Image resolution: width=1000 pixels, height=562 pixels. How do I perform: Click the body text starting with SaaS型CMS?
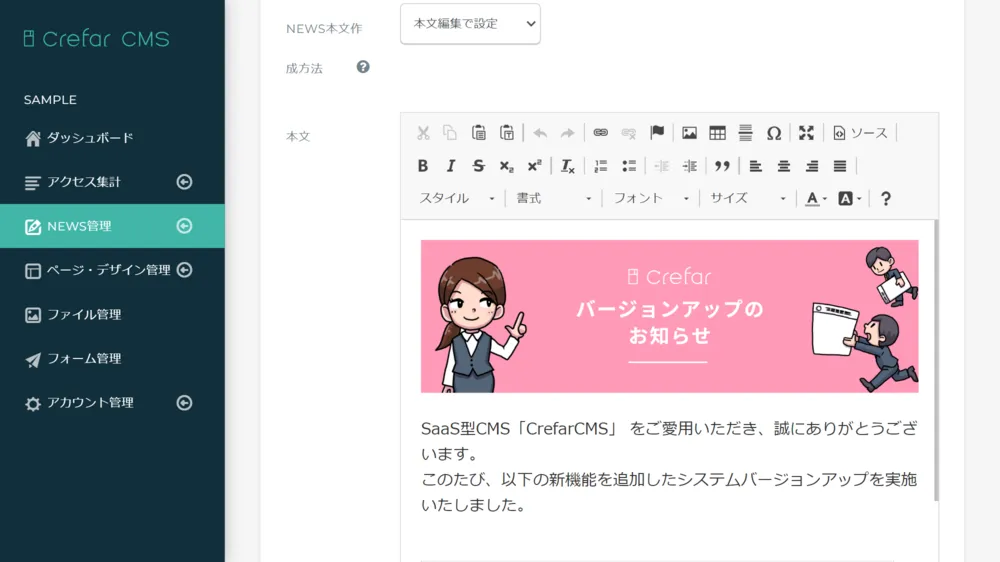click(669, 441)
